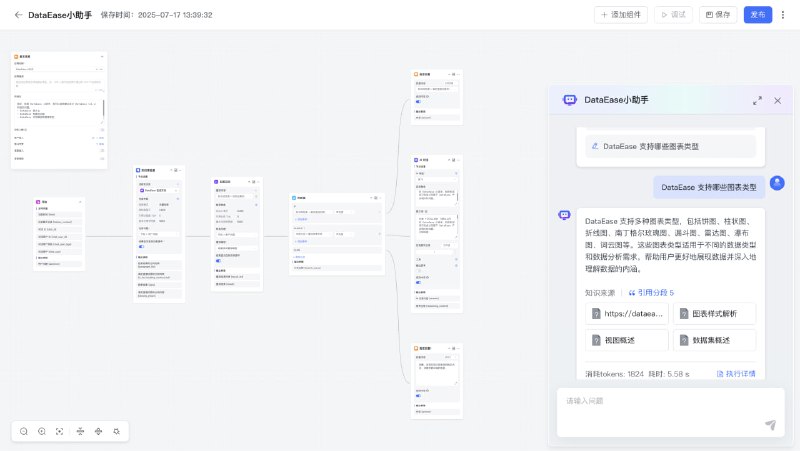Toggle the switch in the bottom reply node
The height and width of the screenshot is (451, 800).
[419, 398]
